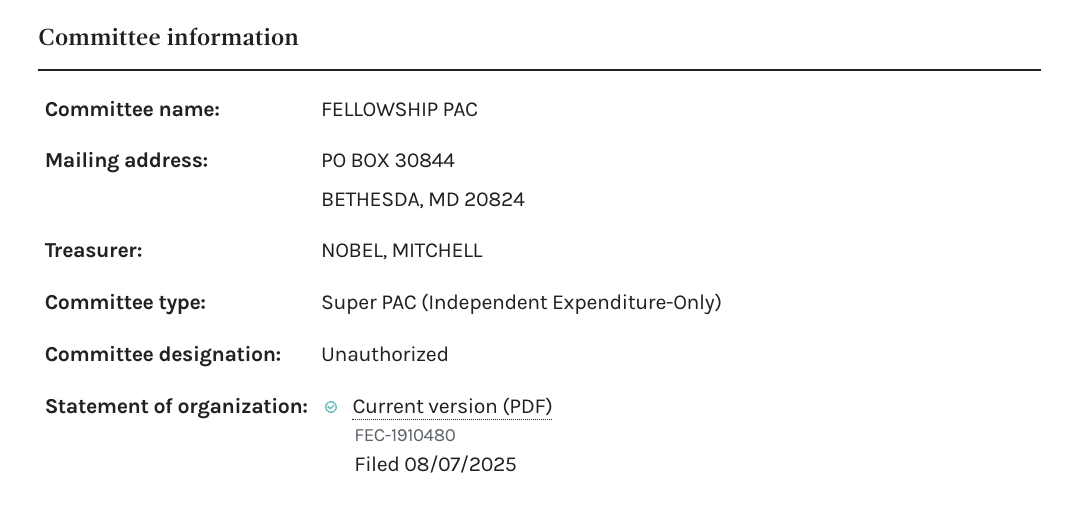The width and height of the screenshot is (1084, 506).
Task: Select the treasurer name NOBEL, MITCHELL
Action: tap(402, 251)
